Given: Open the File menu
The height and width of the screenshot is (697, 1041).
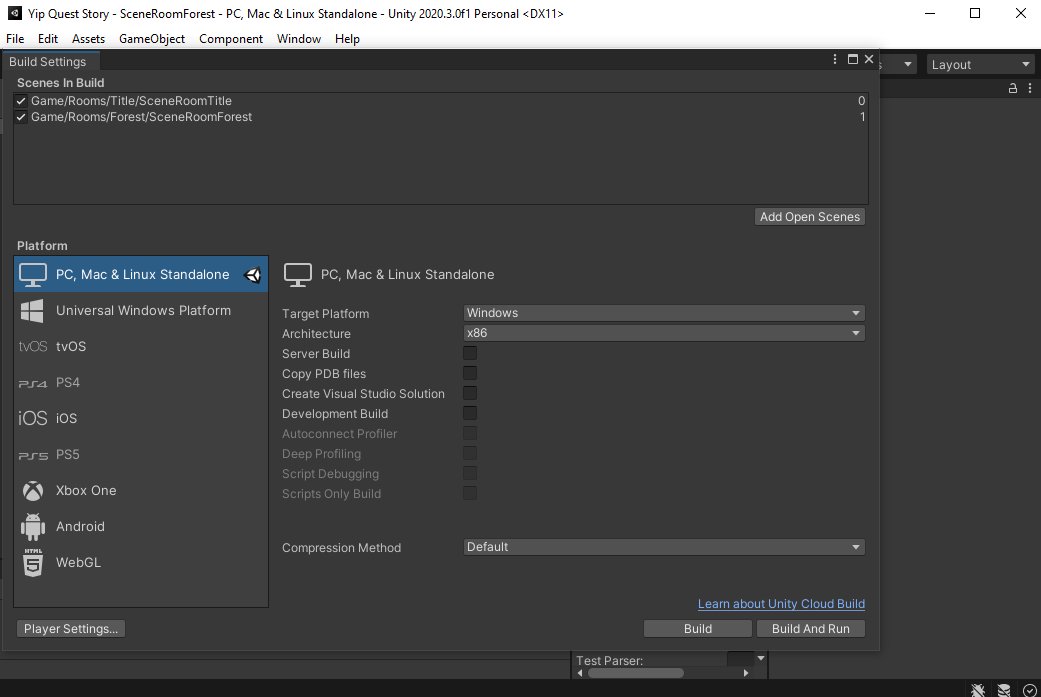Looking at the screenshot, I should (x=15, y=39).
